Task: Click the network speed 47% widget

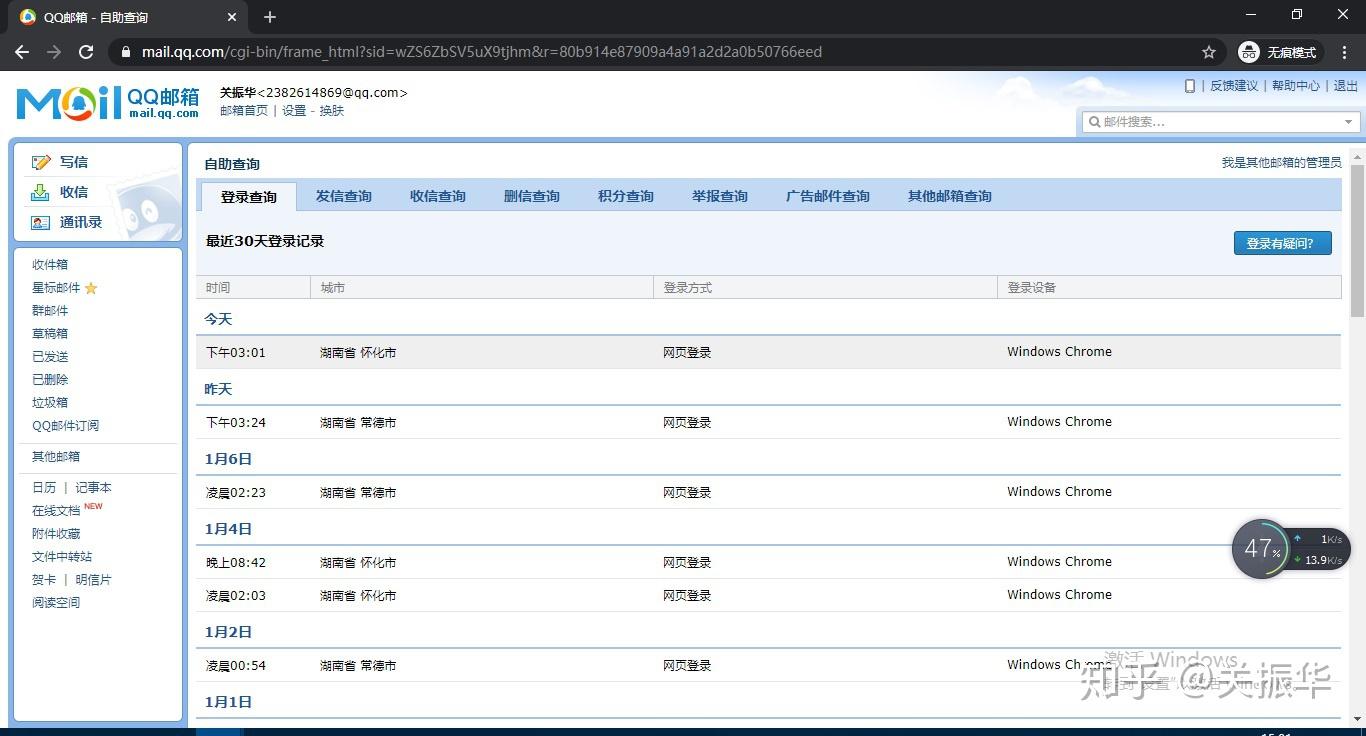Action: [x=1290, y=548]
